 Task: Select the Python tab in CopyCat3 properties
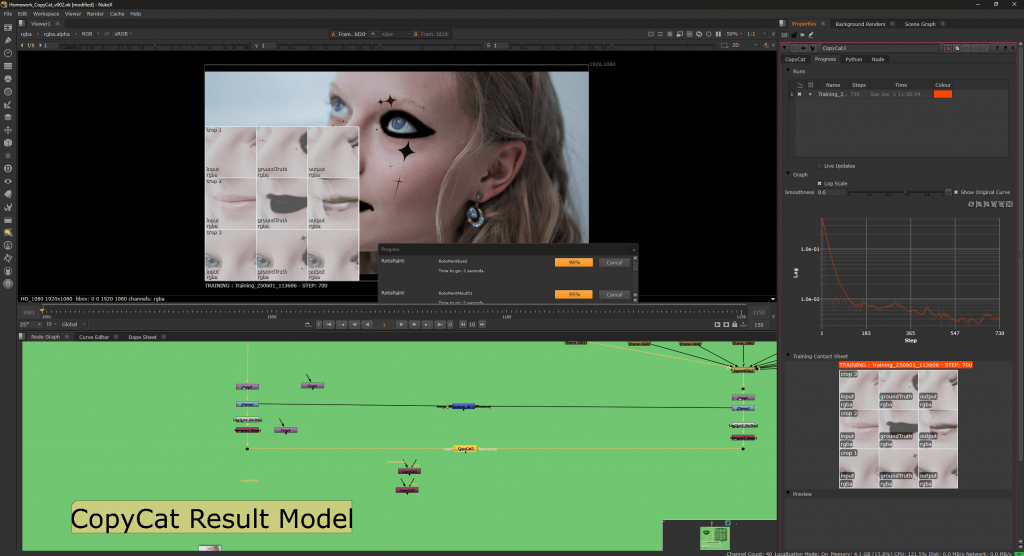854,59
